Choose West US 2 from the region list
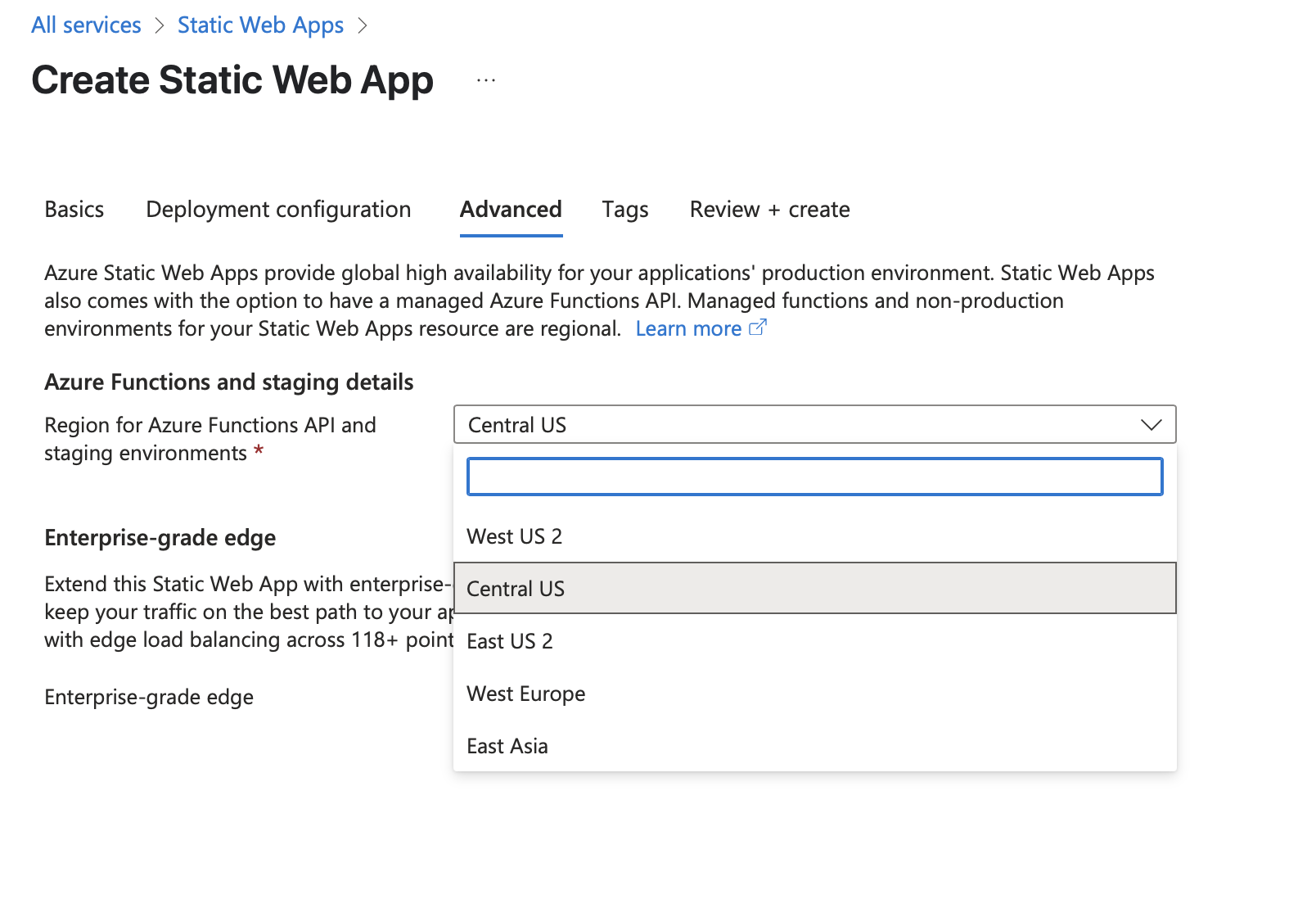The height and width of the screenshot is (922, 1316). (x=815, y=536)
